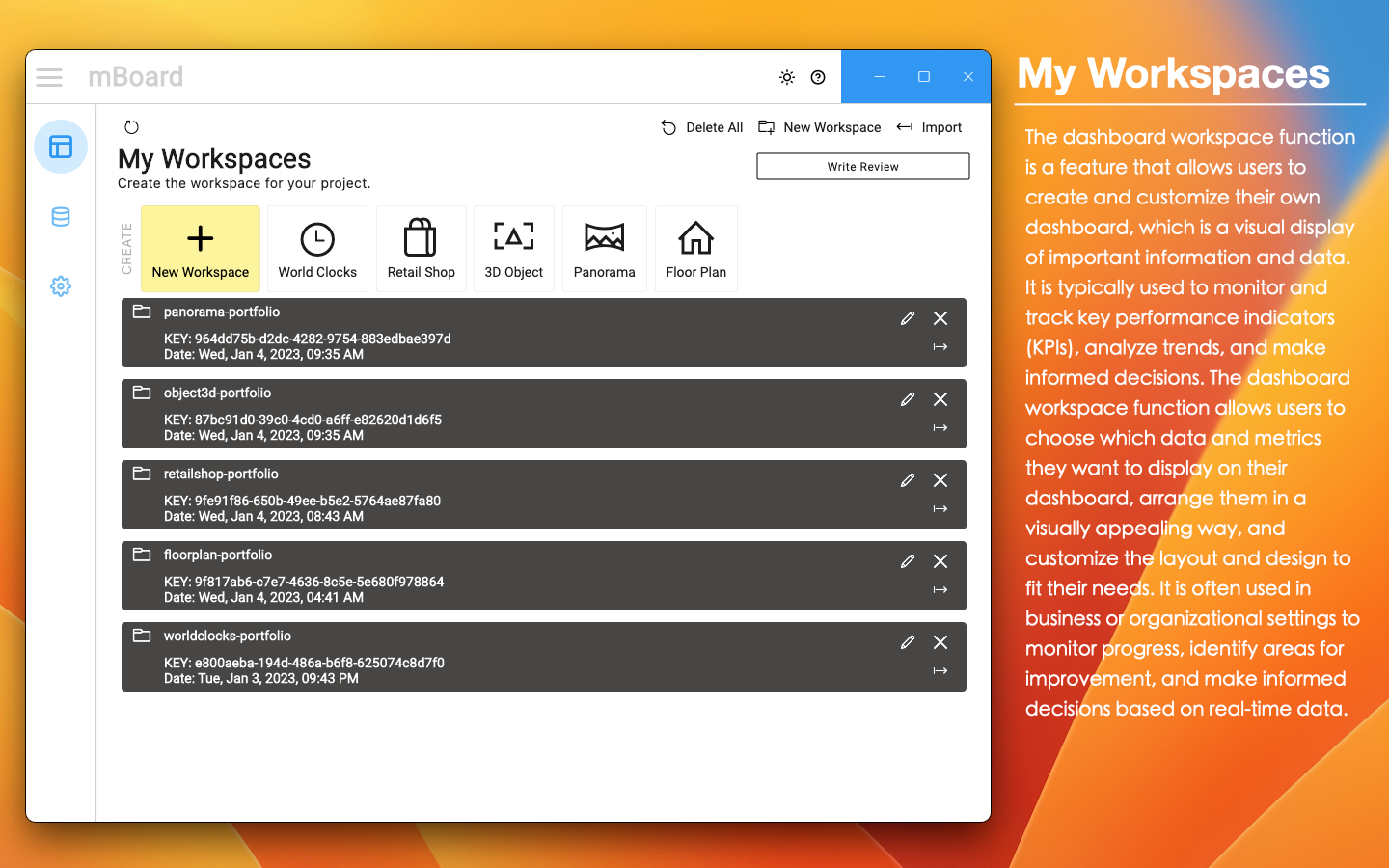This screenshot has width=1389, height=868.
Task: Click the refresh icon above My Workspaces
Action: coord(132,127)
